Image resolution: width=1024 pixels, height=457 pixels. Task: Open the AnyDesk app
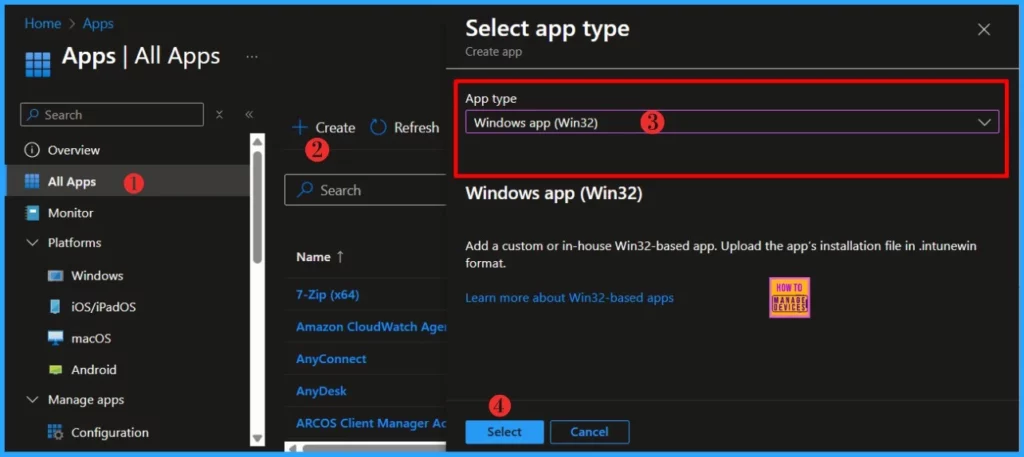click(x=321, y=391)
